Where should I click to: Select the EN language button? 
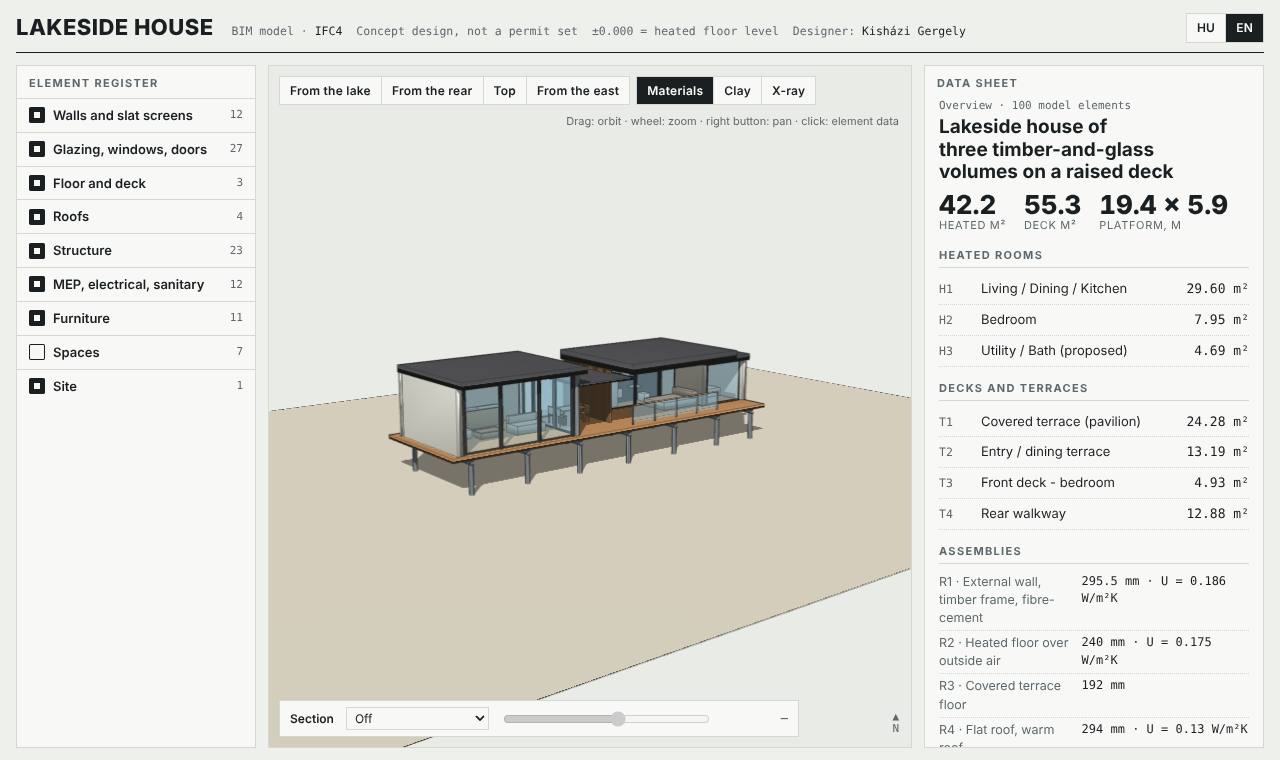click(1244, 28)
